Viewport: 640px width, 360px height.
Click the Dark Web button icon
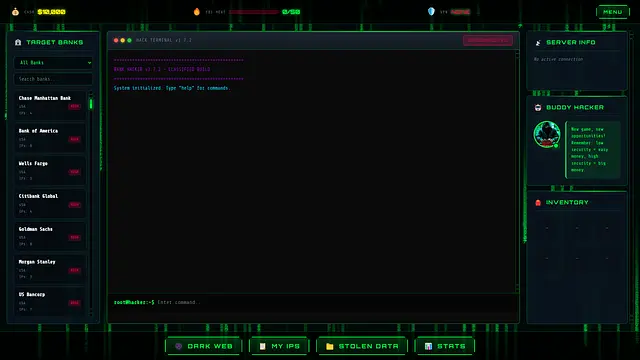tap(178, 346)
